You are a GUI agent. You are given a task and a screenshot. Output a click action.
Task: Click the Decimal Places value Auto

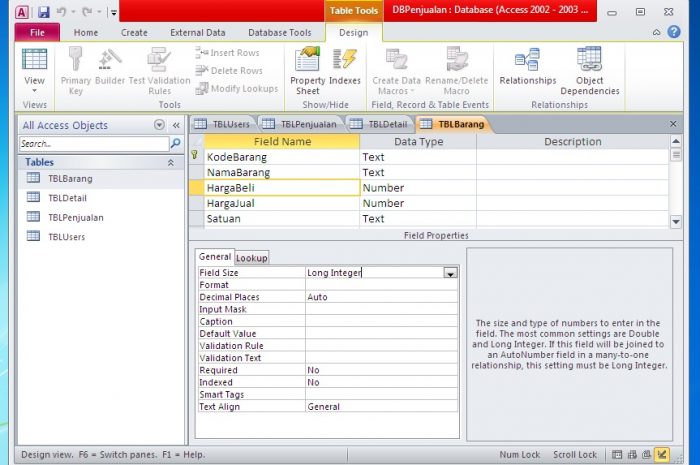tap(381, 297)
